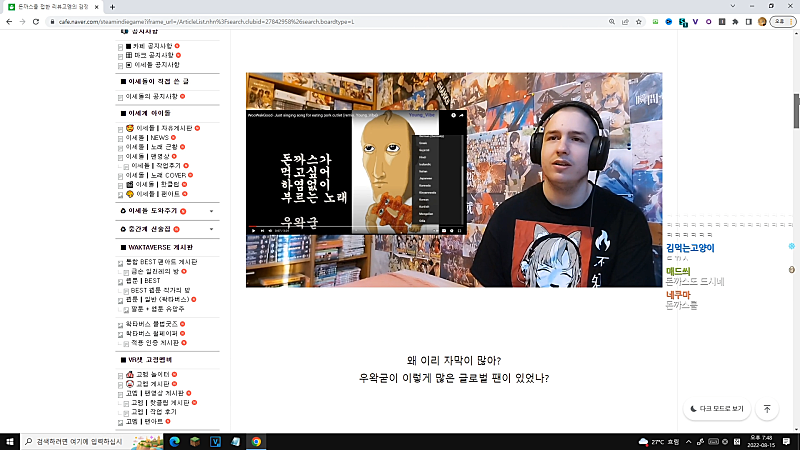800x450 pixels.
Task: Open 이세돌 | 자유게시판 board
Action: click(164, 129)
